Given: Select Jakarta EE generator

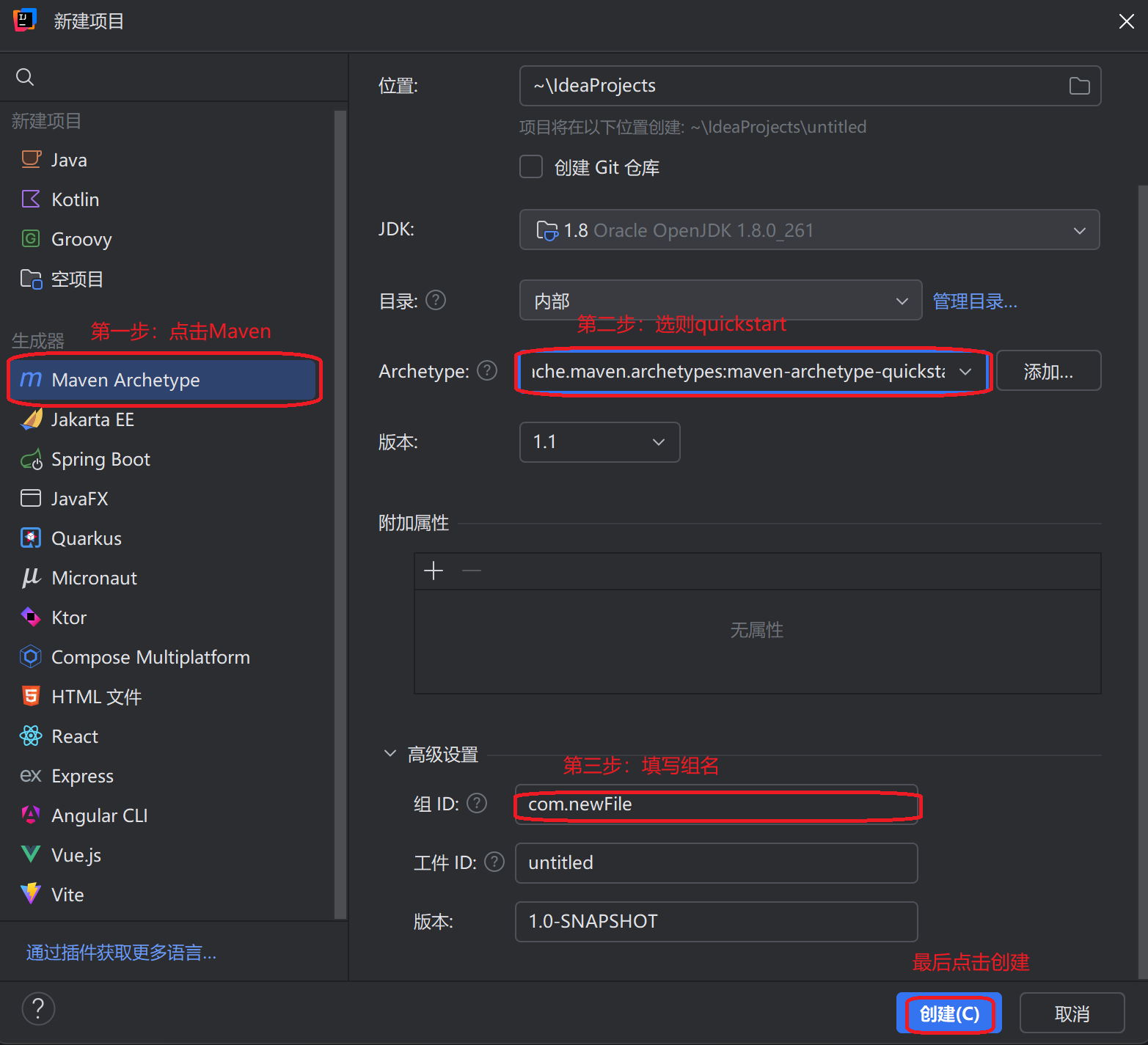Looking at the screenshot, I should pyautogui.click(x=167, y=419).
